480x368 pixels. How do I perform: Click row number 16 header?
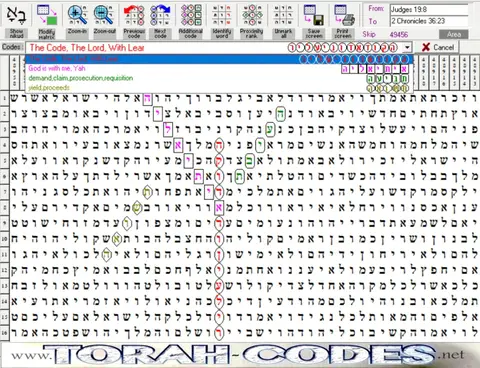(x=4, y=332)
